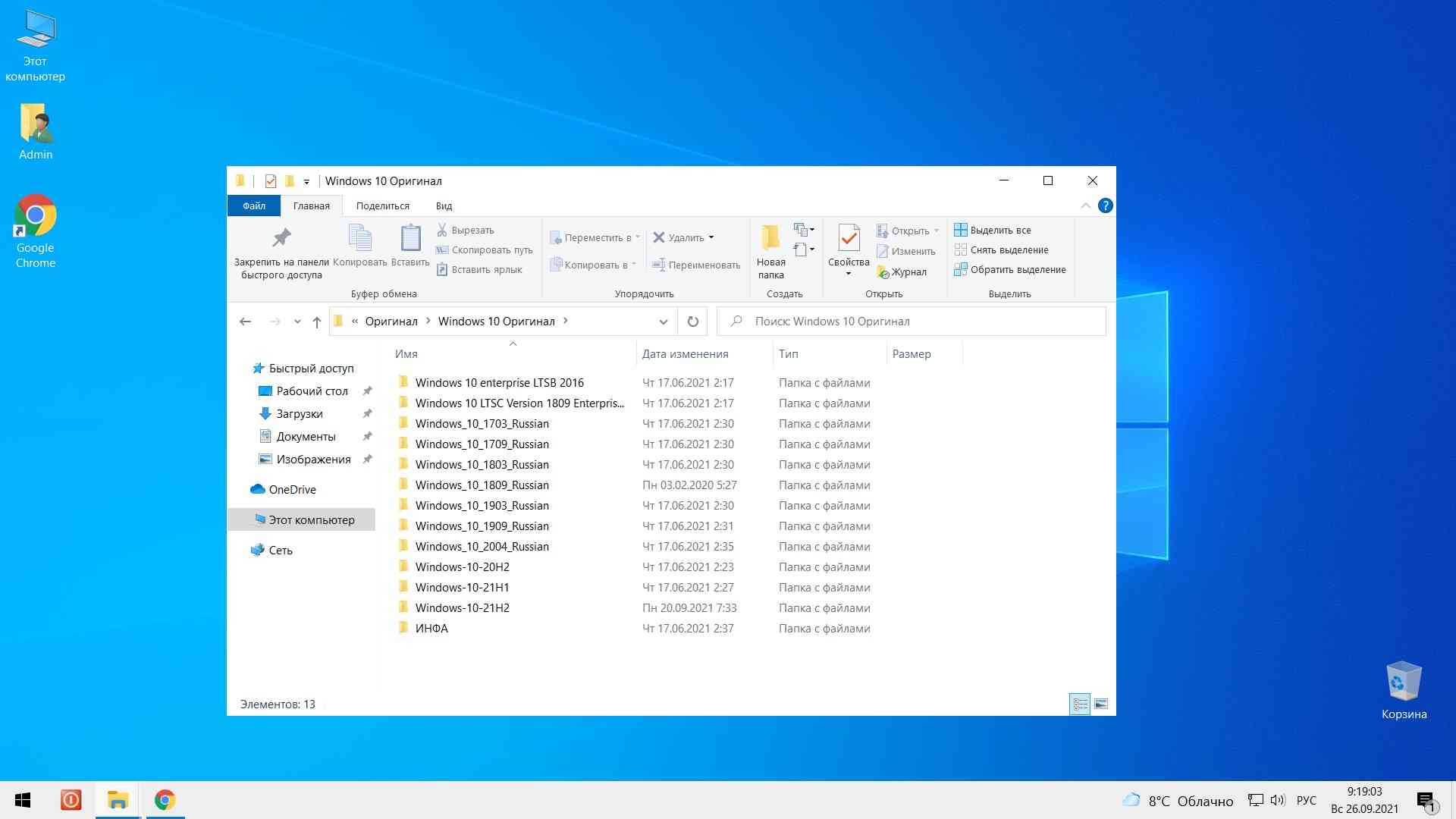Open the Переместить в dropdown
The width and height of the screenshot is (1456, 819).
[x=595, y=237]
